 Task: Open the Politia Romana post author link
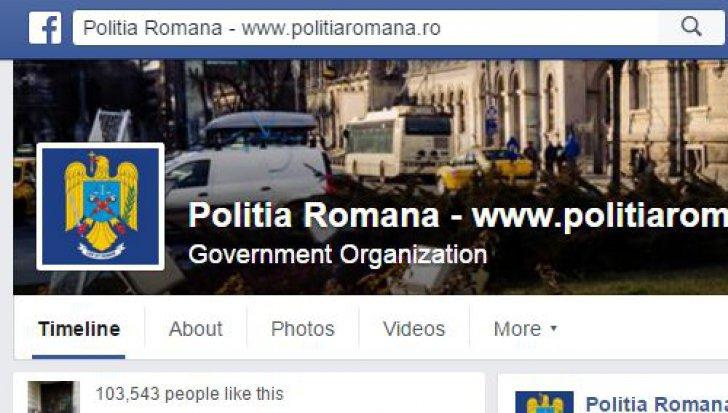click(x=656, y=404)
